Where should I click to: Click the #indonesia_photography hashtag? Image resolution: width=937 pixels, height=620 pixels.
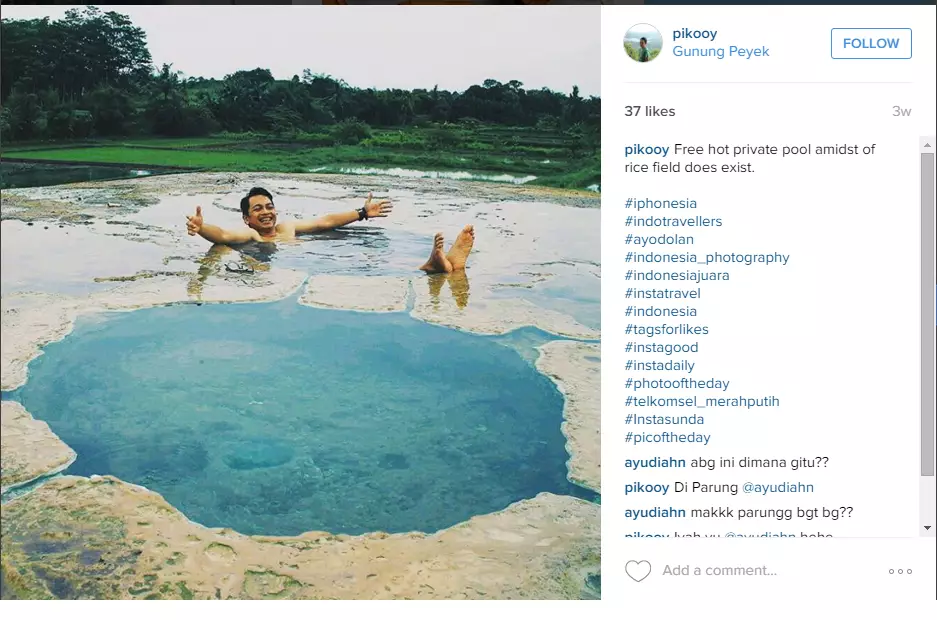pyautogui.click(x=706, y=257)
